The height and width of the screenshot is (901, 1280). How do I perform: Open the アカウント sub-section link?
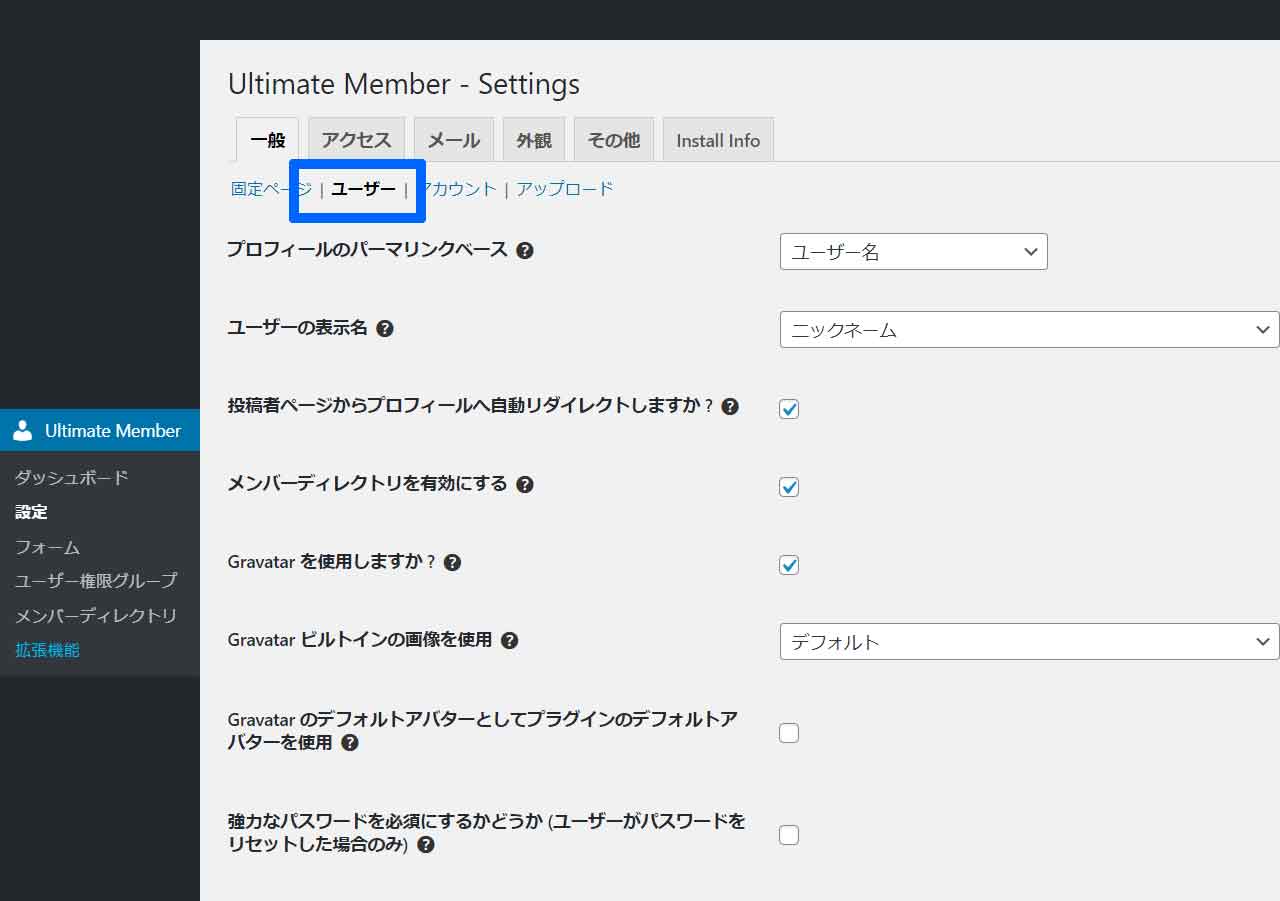pos(456,189)
